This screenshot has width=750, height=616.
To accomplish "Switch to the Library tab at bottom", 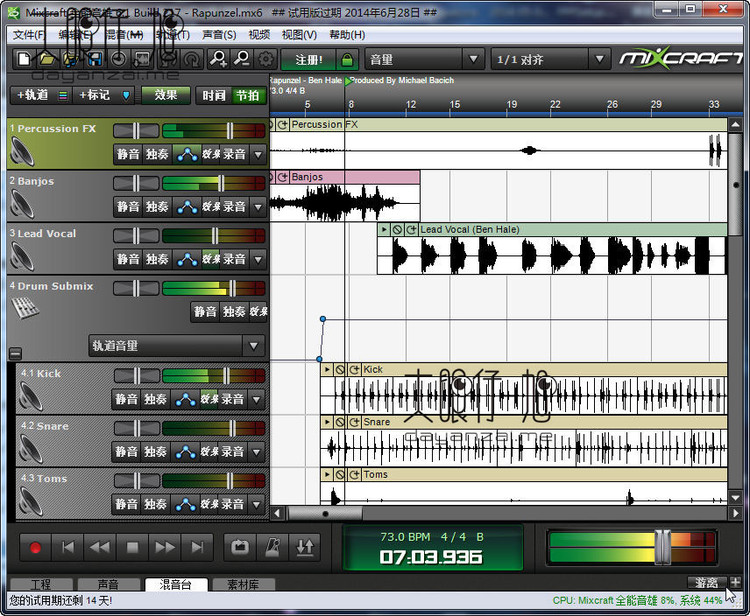I will pos(243,584).
